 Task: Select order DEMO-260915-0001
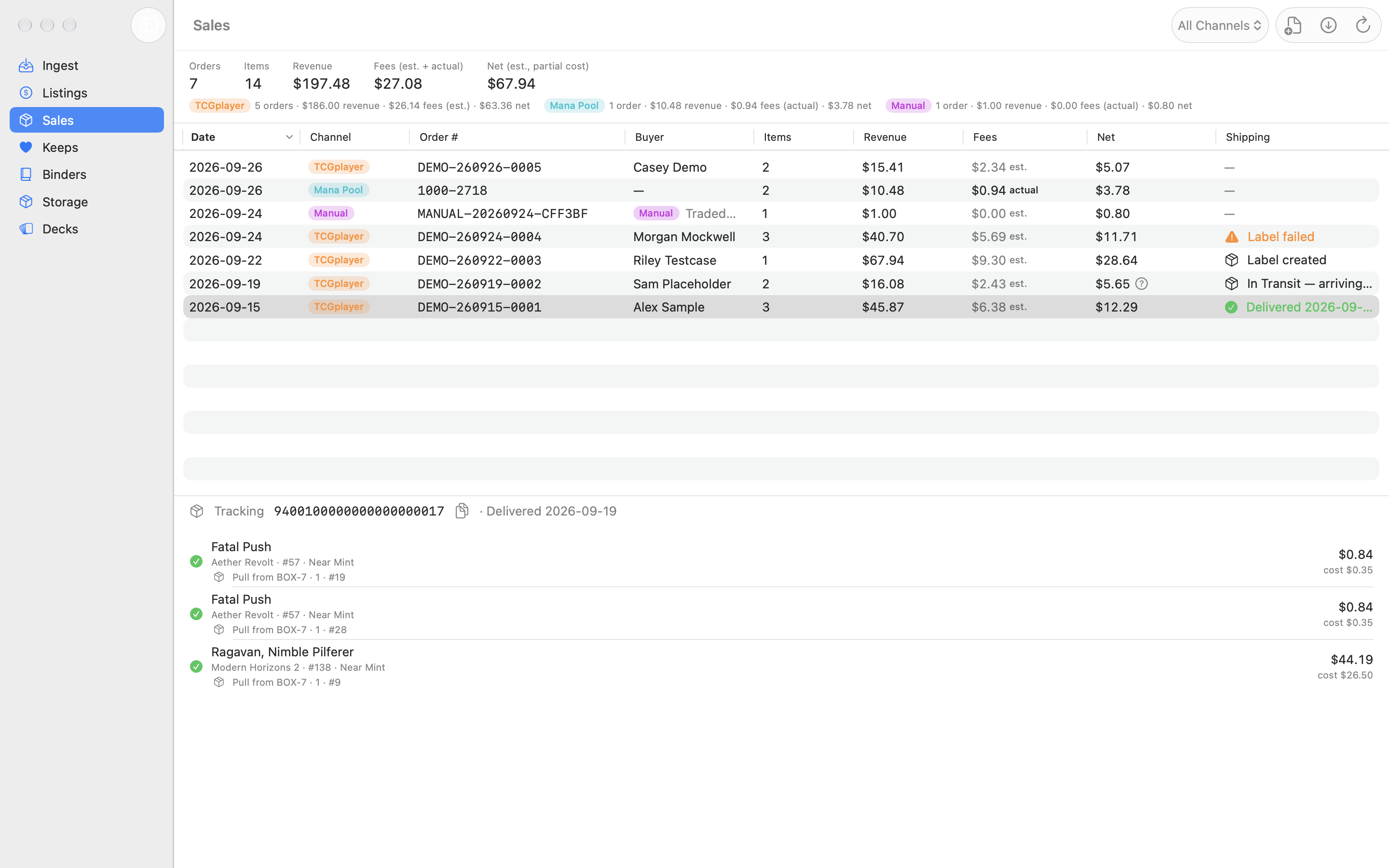pos(781,307)
